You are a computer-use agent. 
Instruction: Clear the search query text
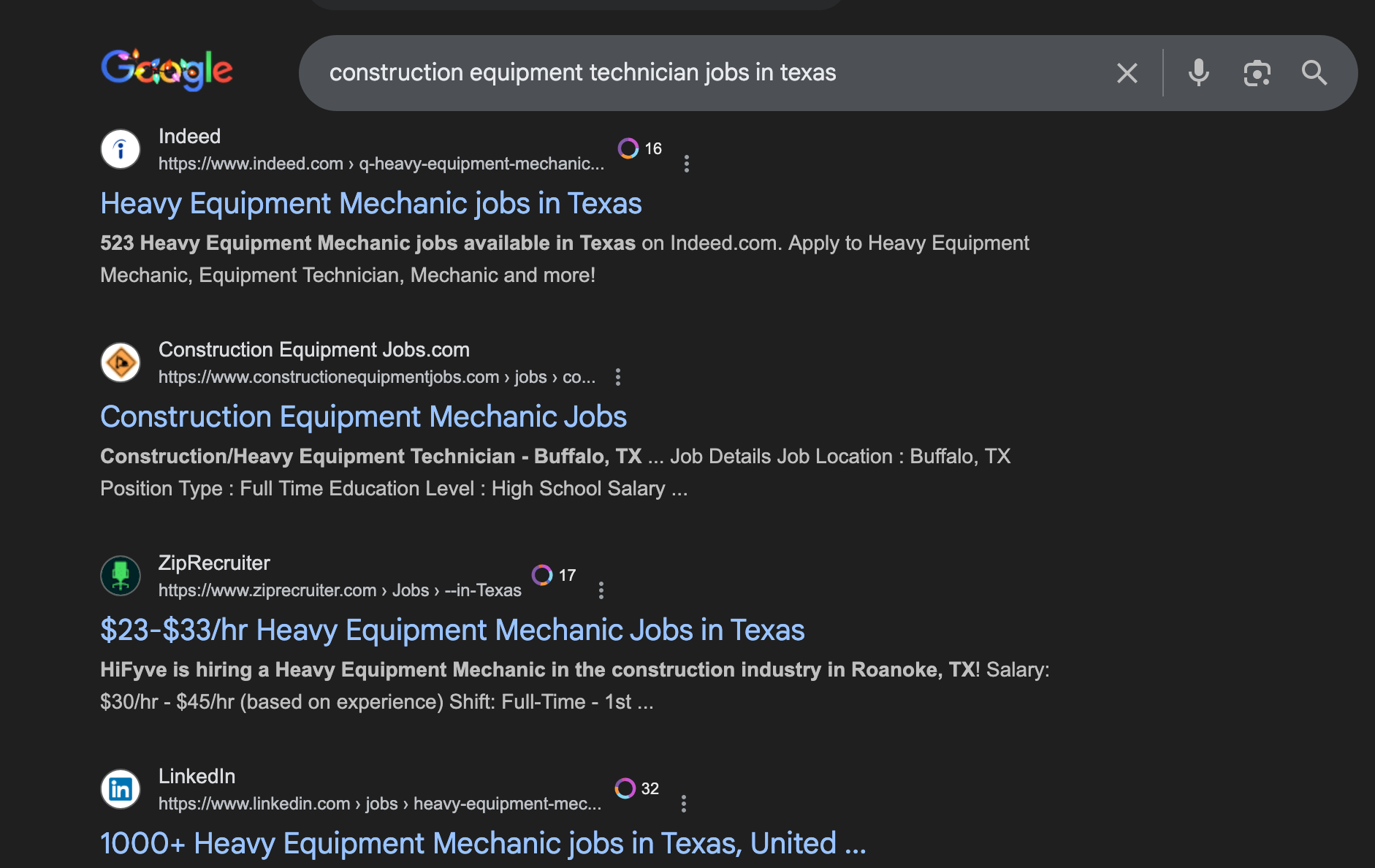coord(1127,73)
